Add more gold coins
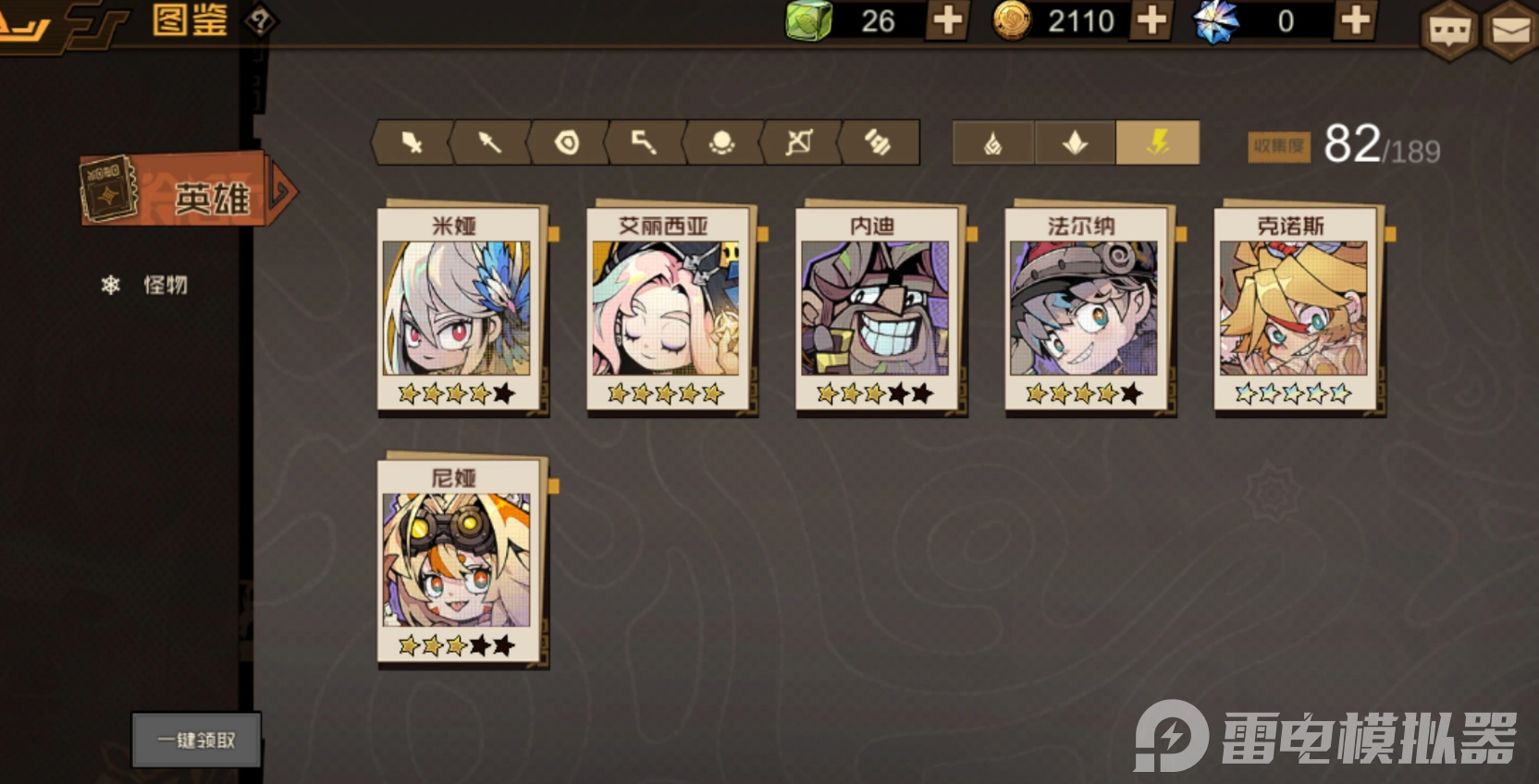1539x784 pixels. click(x=1151, y=20)
